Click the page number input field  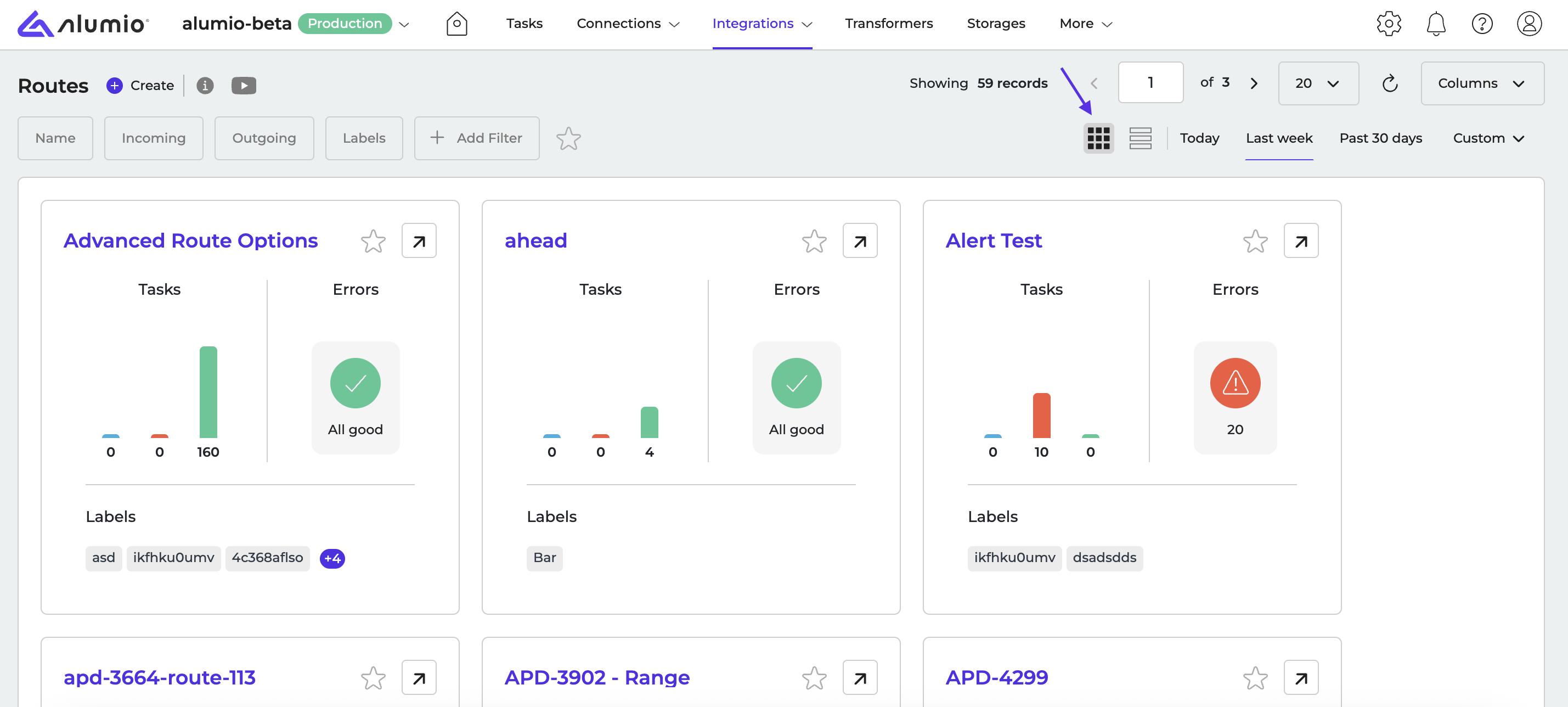pyautogui.click(x=1150, y=82)
